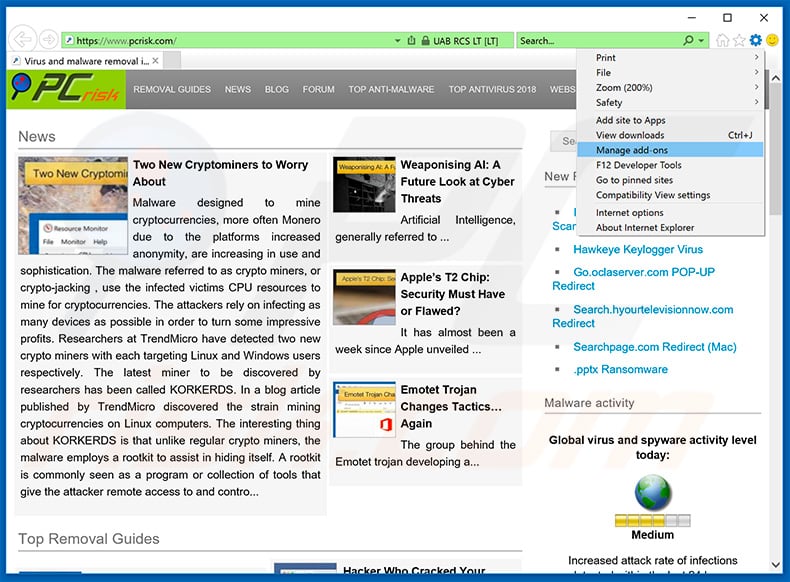Click the vertical scrollbar up arrow
Viewport: 790px width, 582px height.
776,78
